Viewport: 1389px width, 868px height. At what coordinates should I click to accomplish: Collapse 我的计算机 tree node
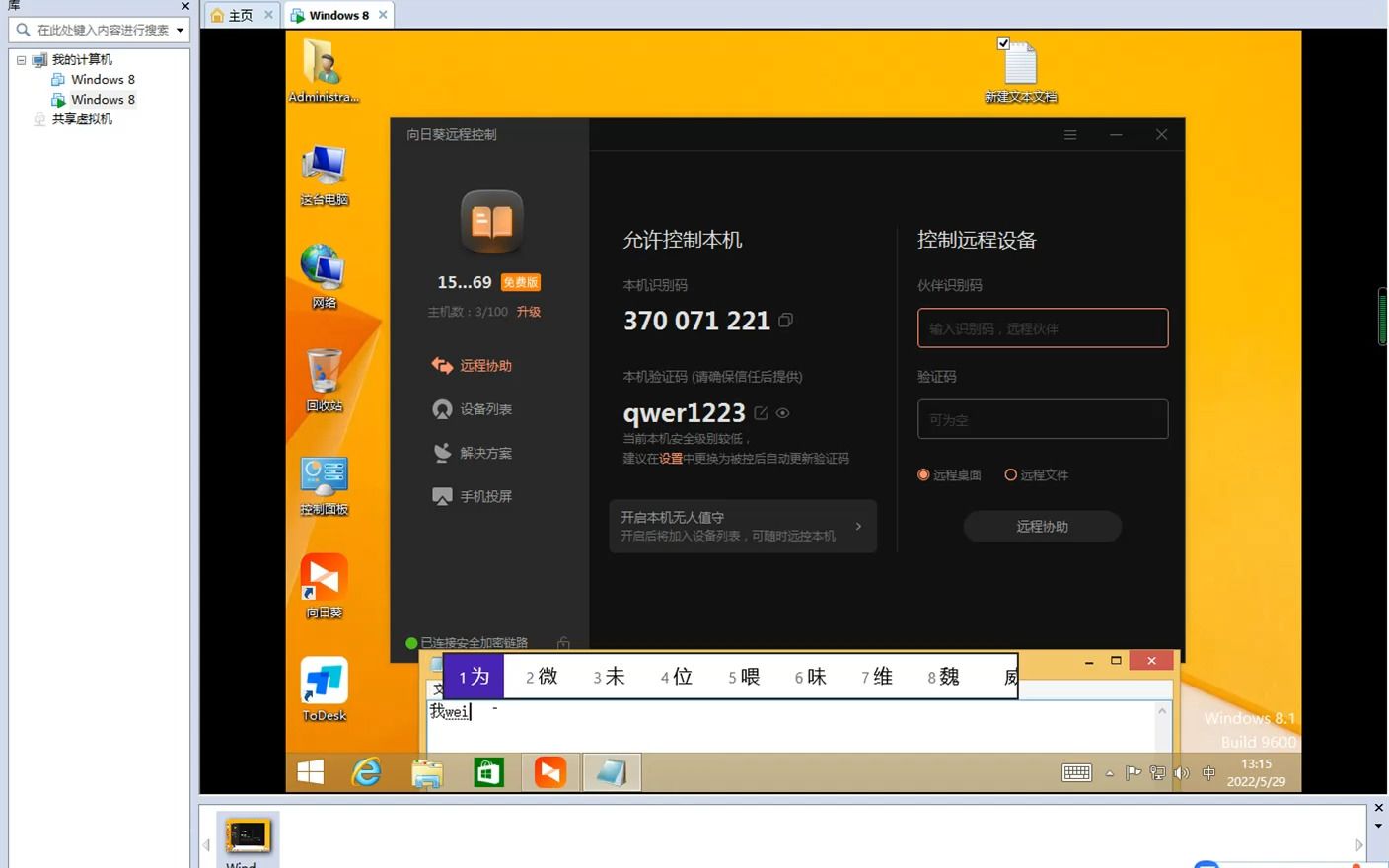point(21,60)
